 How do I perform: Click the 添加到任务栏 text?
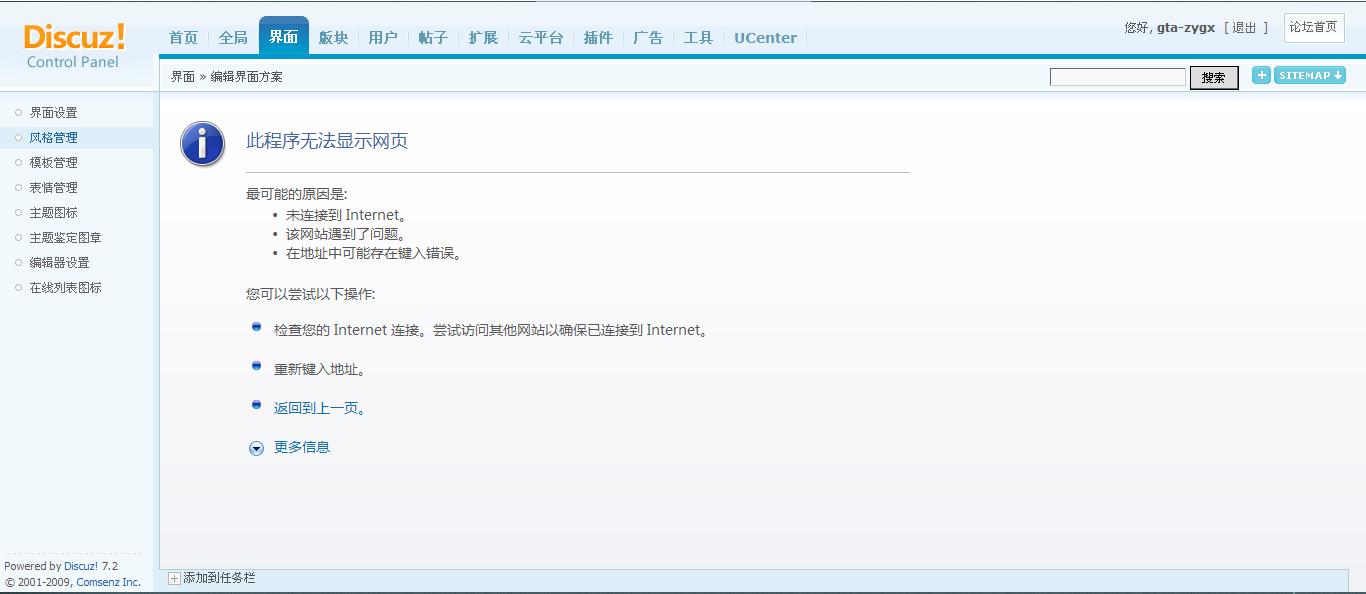pos(219,578)
